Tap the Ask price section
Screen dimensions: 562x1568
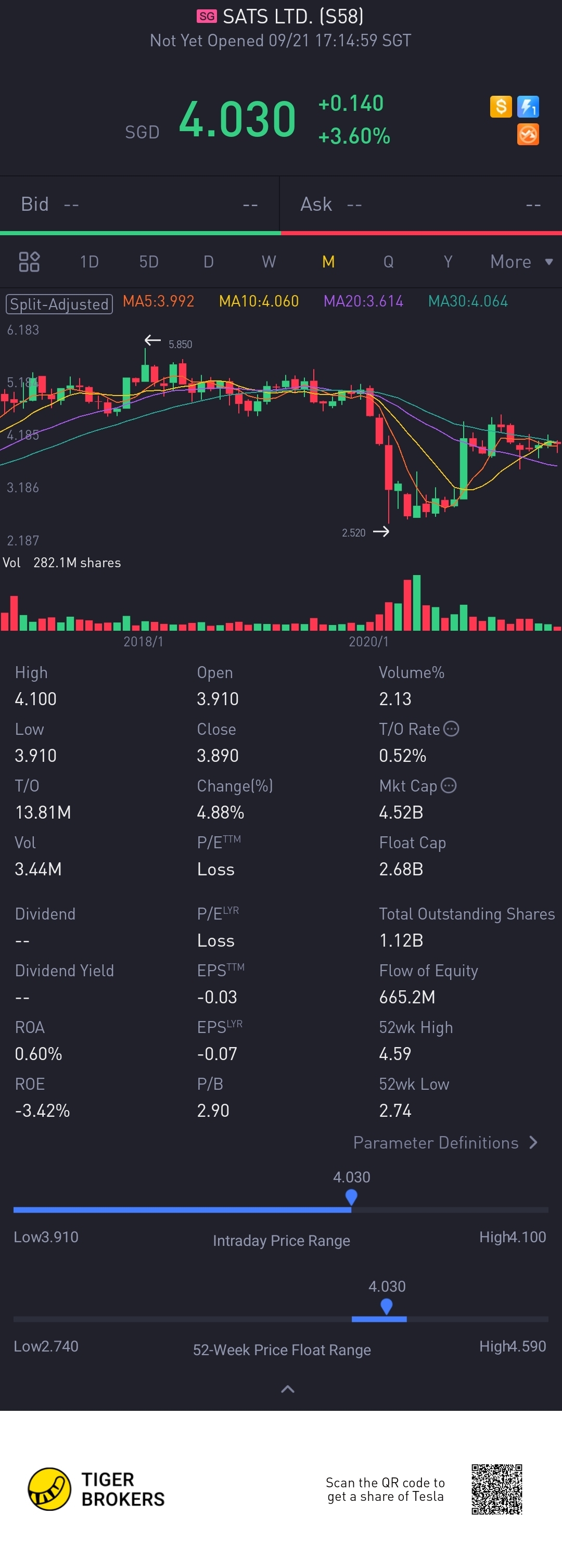click(420, 205)
